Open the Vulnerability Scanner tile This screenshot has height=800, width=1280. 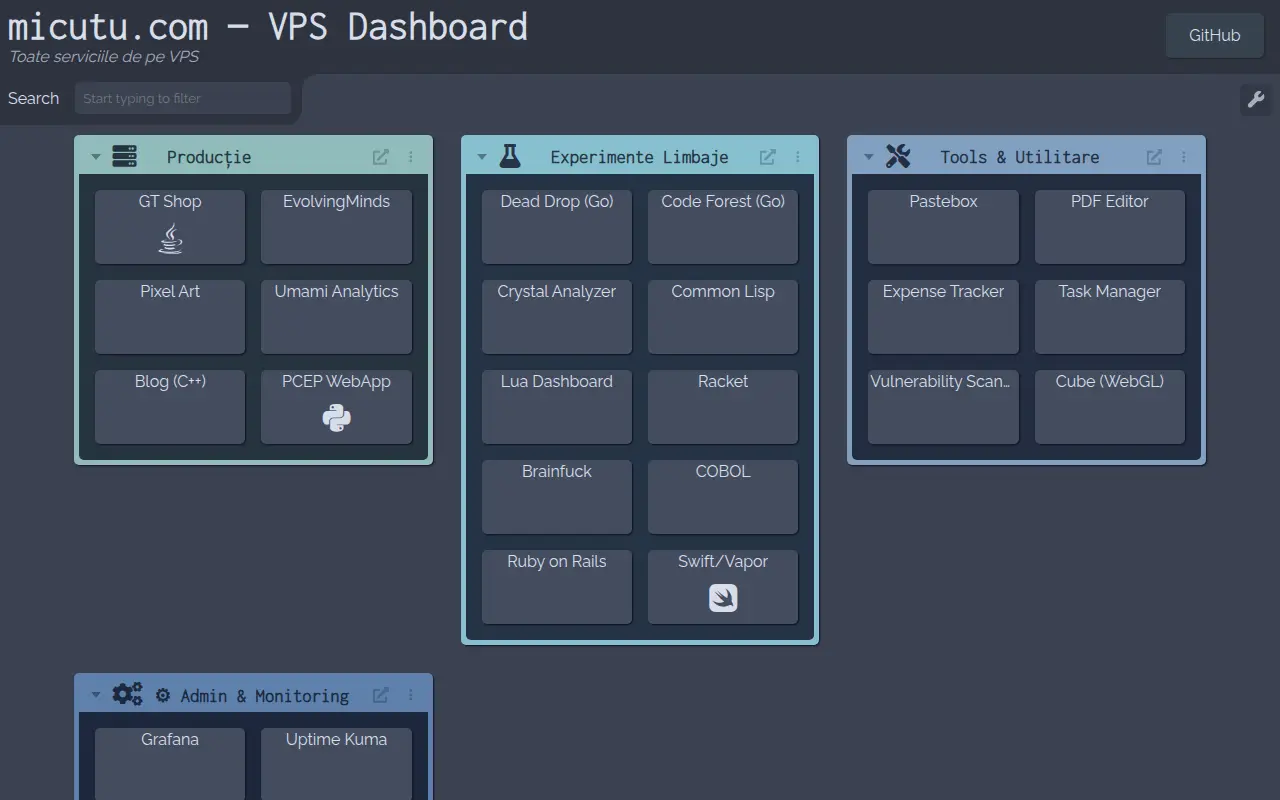(x=943, y=407)
